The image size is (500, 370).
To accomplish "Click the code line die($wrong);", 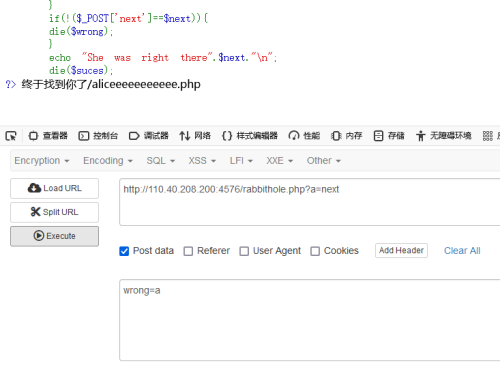I will [x=81, y=31].
